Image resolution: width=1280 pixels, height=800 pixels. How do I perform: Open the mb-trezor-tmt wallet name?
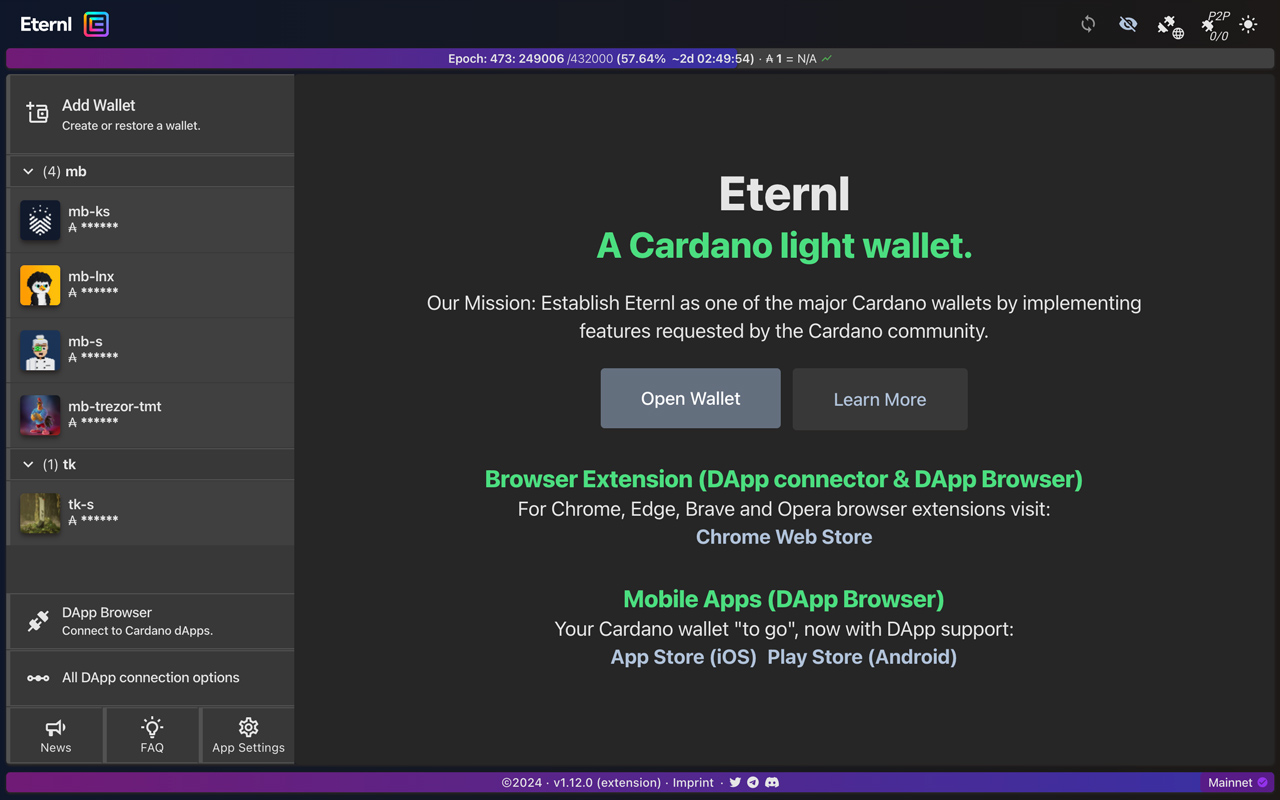(x=114, y=406)
